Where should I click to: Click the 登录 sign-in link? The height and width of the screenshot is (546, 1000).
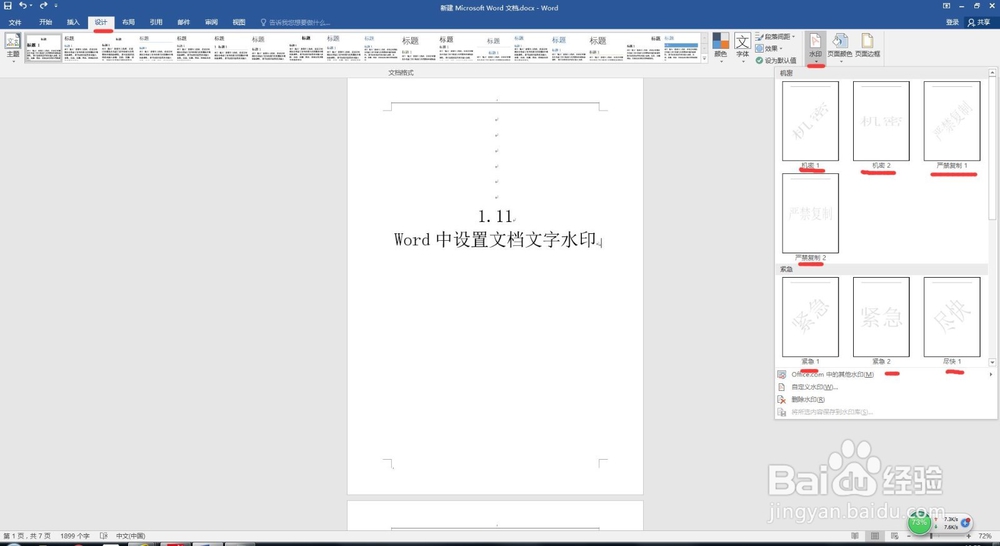(x=952, y=22)
